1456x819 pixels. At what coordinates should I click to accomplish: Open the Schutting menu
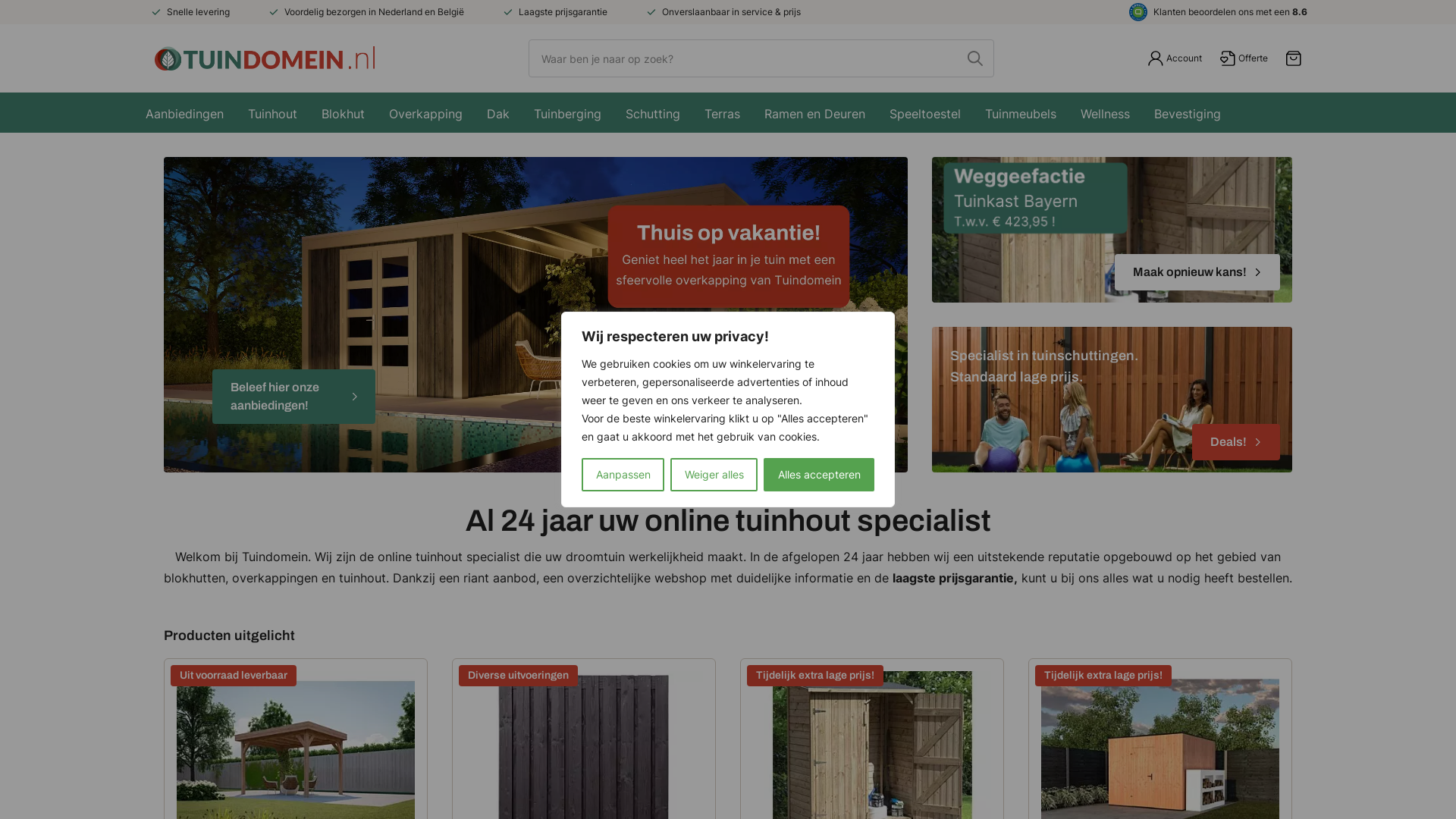(x=653, y=114)
